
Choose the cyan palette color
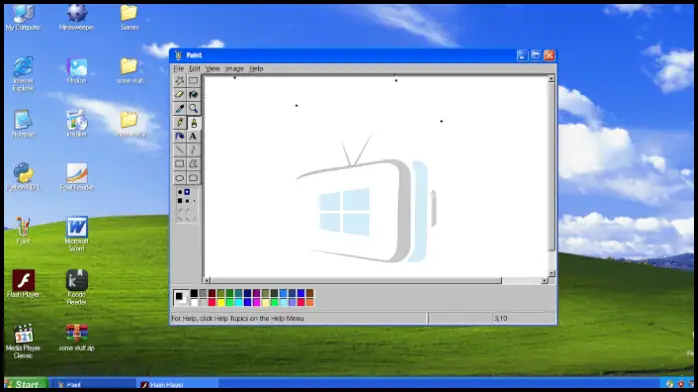[239, 303]
